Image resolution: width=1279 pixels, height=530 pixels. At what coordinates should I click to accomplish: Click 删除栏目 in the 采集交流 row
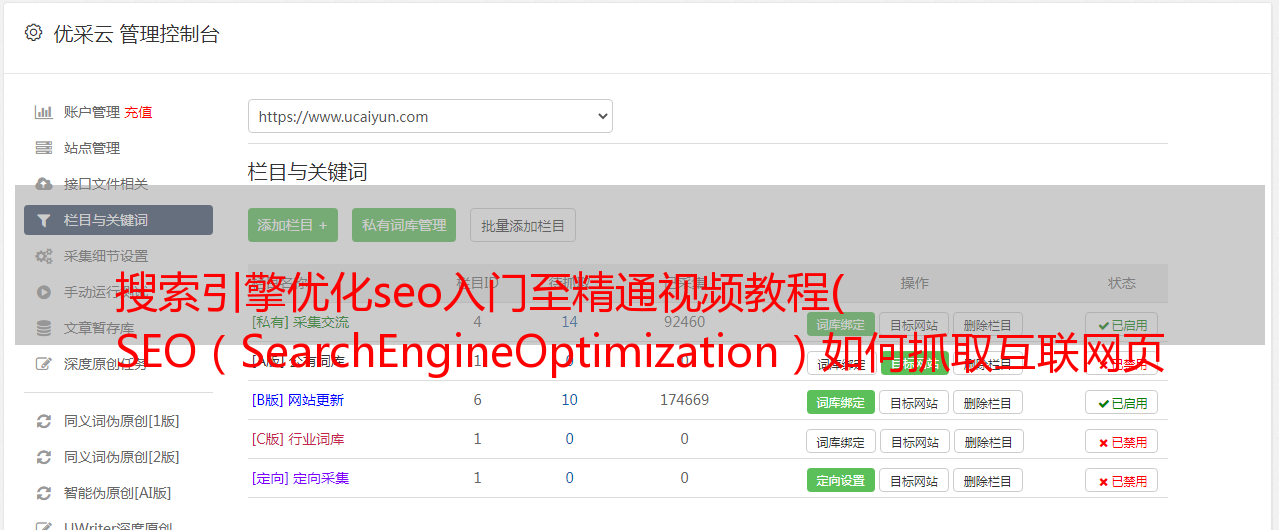pos(988,324)
